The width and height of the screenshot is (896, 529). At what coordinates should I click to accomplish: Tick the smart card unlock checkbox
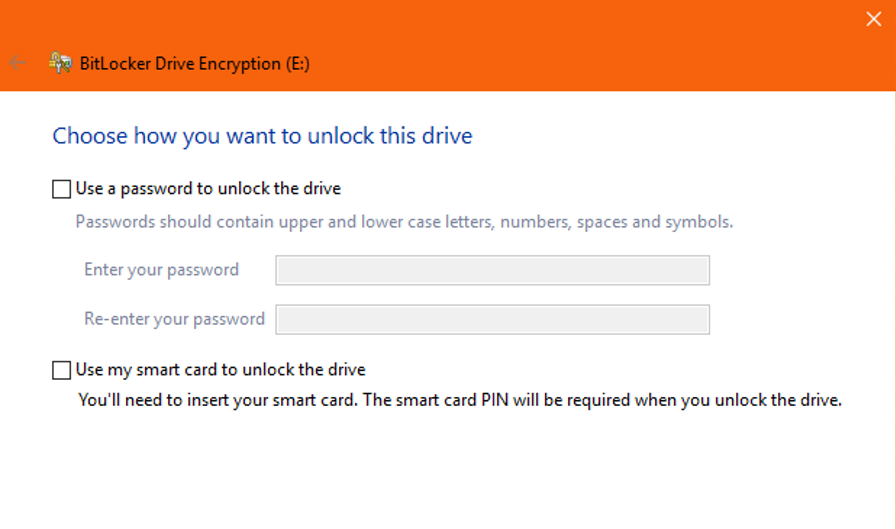tap(61, 370)
